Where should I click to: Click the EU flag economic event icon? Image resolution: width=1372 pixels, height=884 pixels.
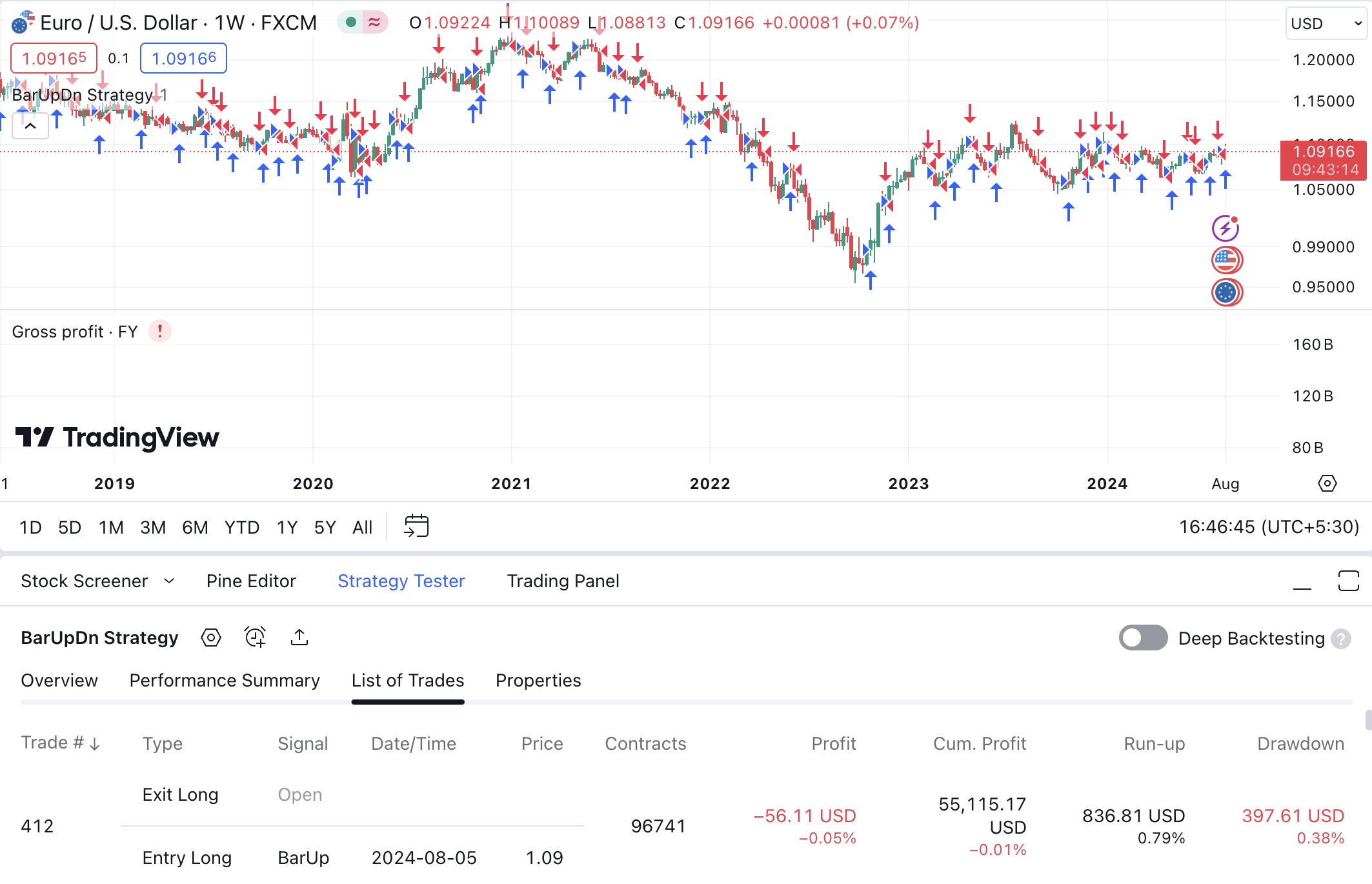[x=1227, y=292]
